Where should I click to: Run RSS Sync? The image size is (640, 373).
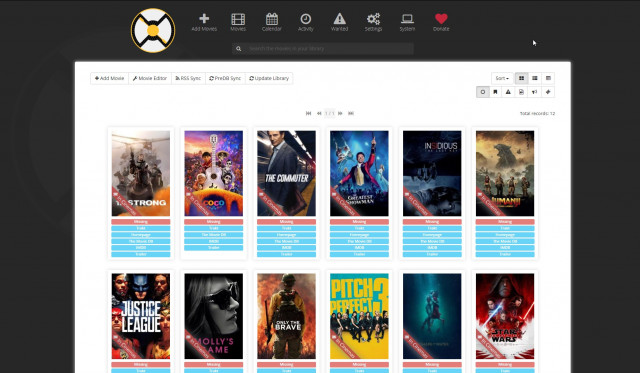(x=188, y=78)
